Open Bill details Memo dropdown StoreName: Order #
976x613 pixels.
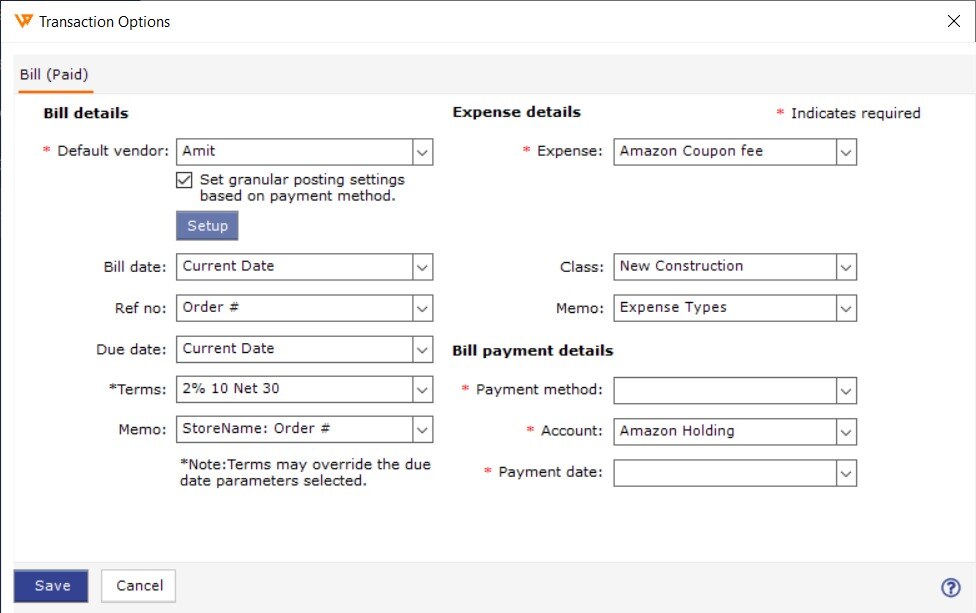[304, 429]
